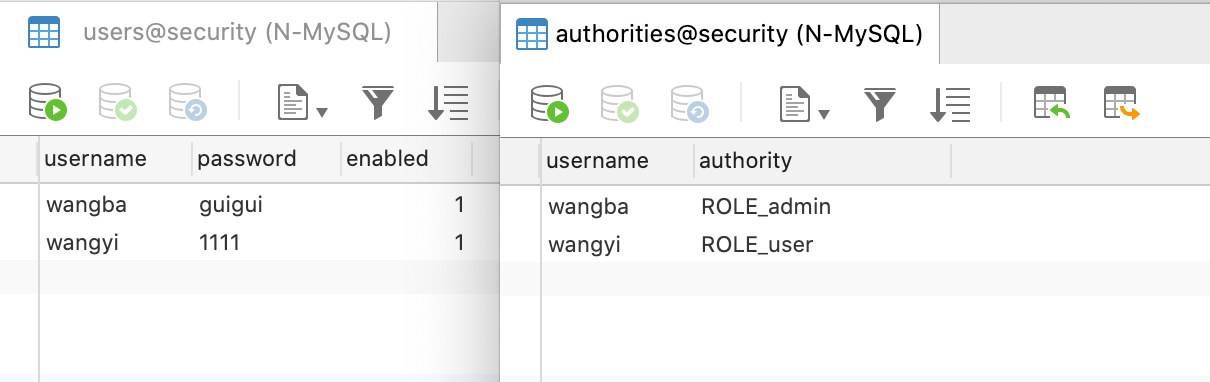The width and height of the screenshot is (1210, 382).
Task: Click authority column header
Action: coord(822,160)
